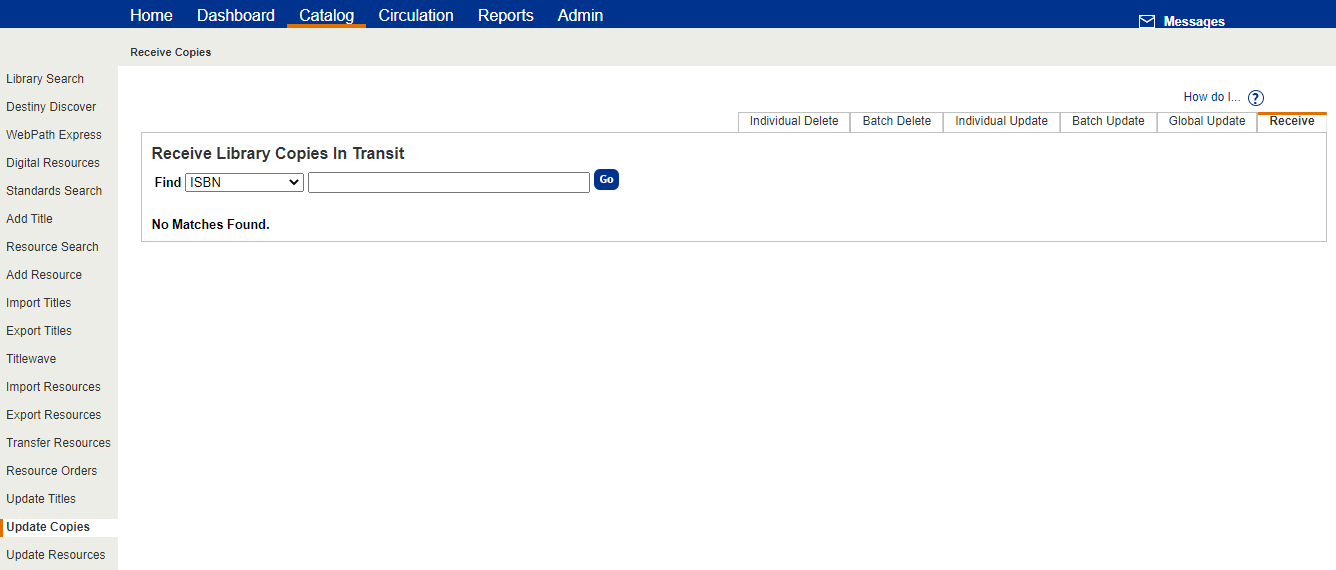The image size is (1336, 570).
Task: Select Import Titles in the sidebar
Action: coord(39,303)
